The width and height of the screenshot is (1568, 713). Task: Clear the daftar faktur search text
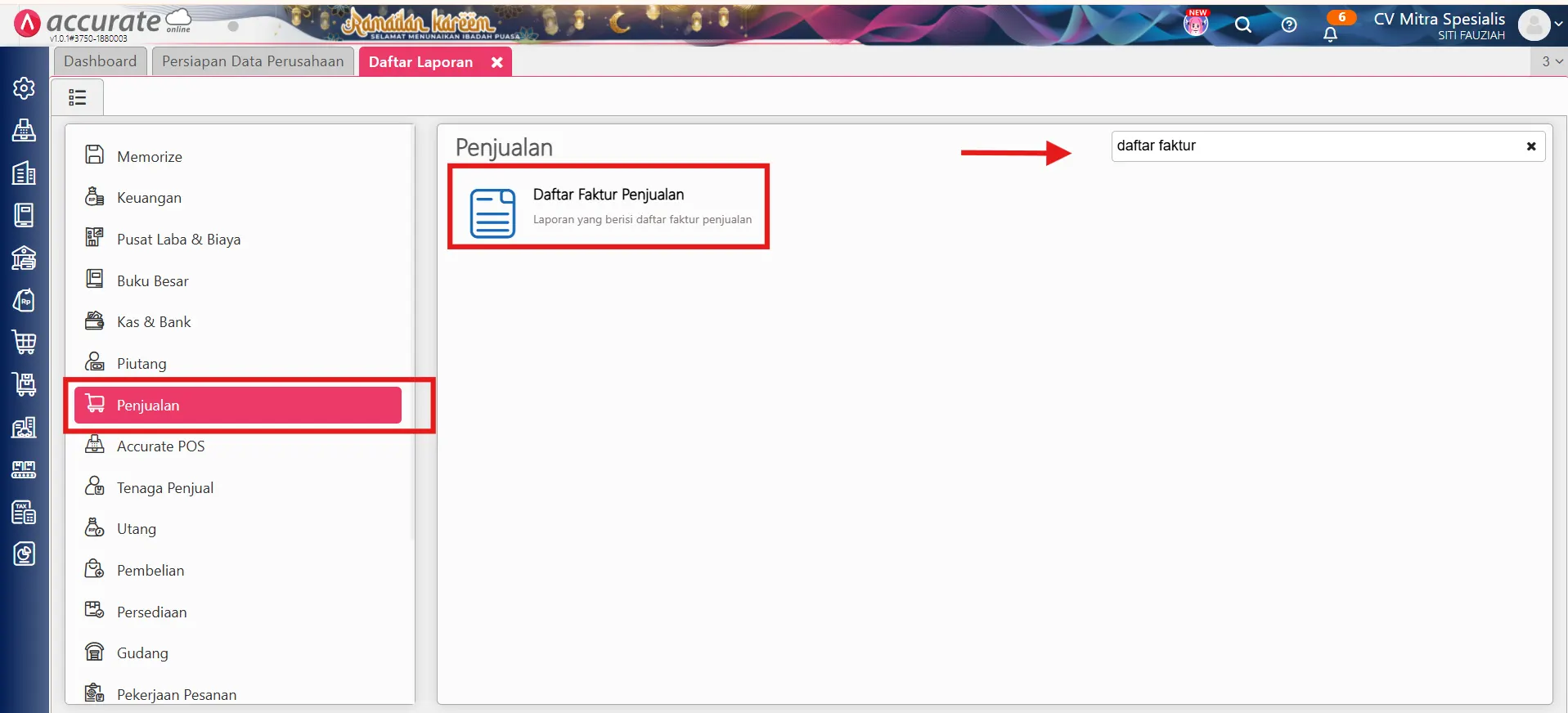[x=1530, y=146]
